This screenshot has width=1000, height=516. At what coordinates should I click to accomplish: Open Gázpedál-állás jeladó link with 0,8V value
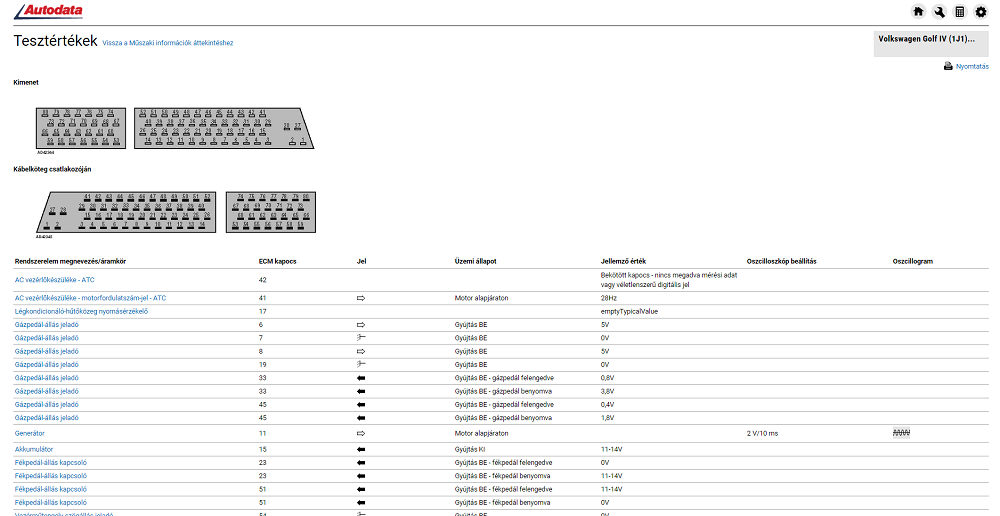coord(47,378)
